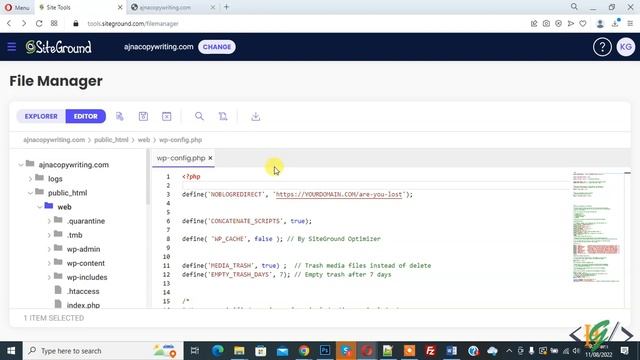Open the Mail app from the taskbar
The height and width of the screenshot is (360, 640).
tap(282, 351)
